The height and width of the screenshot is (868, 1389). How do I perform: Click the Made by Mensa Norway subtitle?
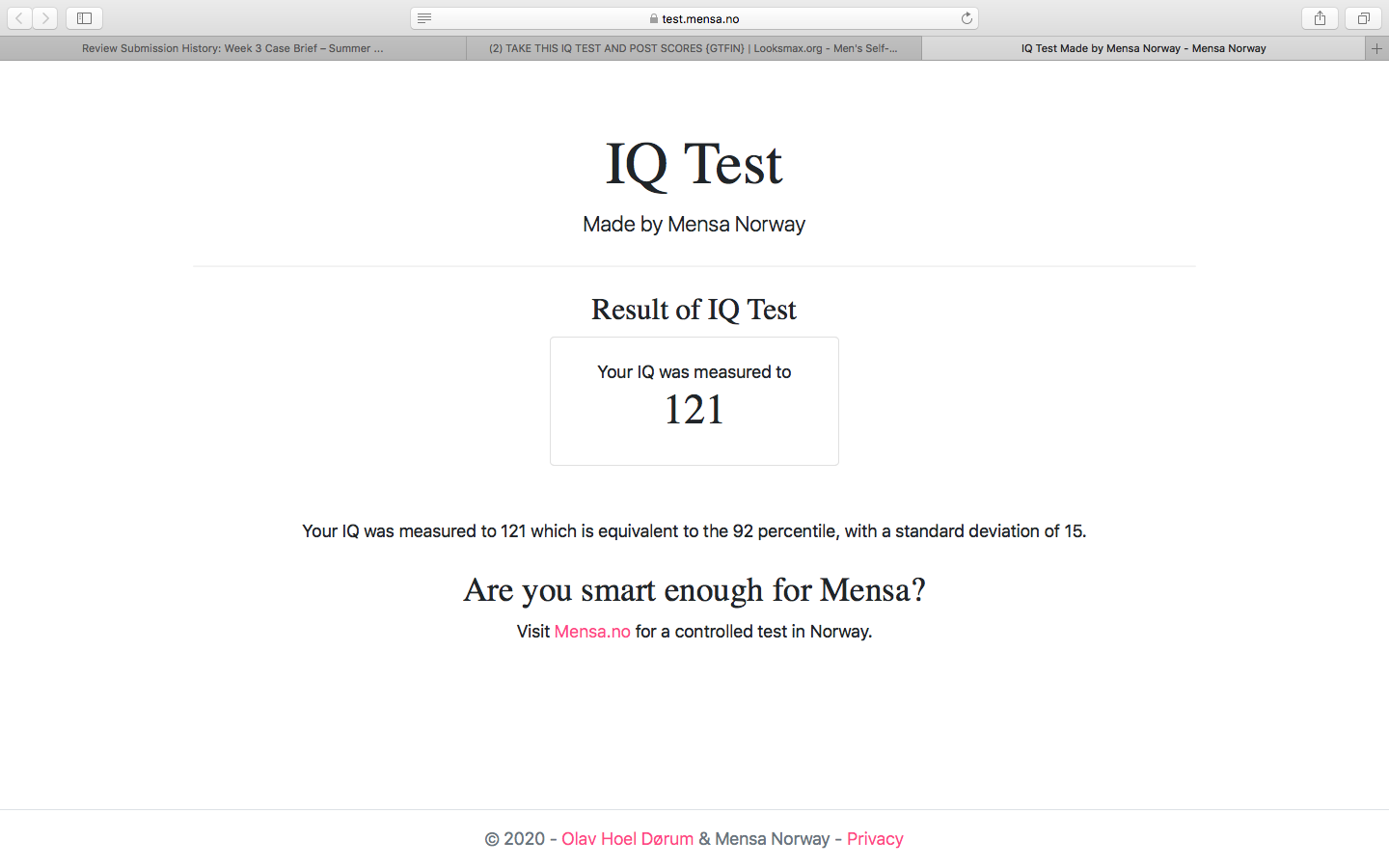point(694,224)
